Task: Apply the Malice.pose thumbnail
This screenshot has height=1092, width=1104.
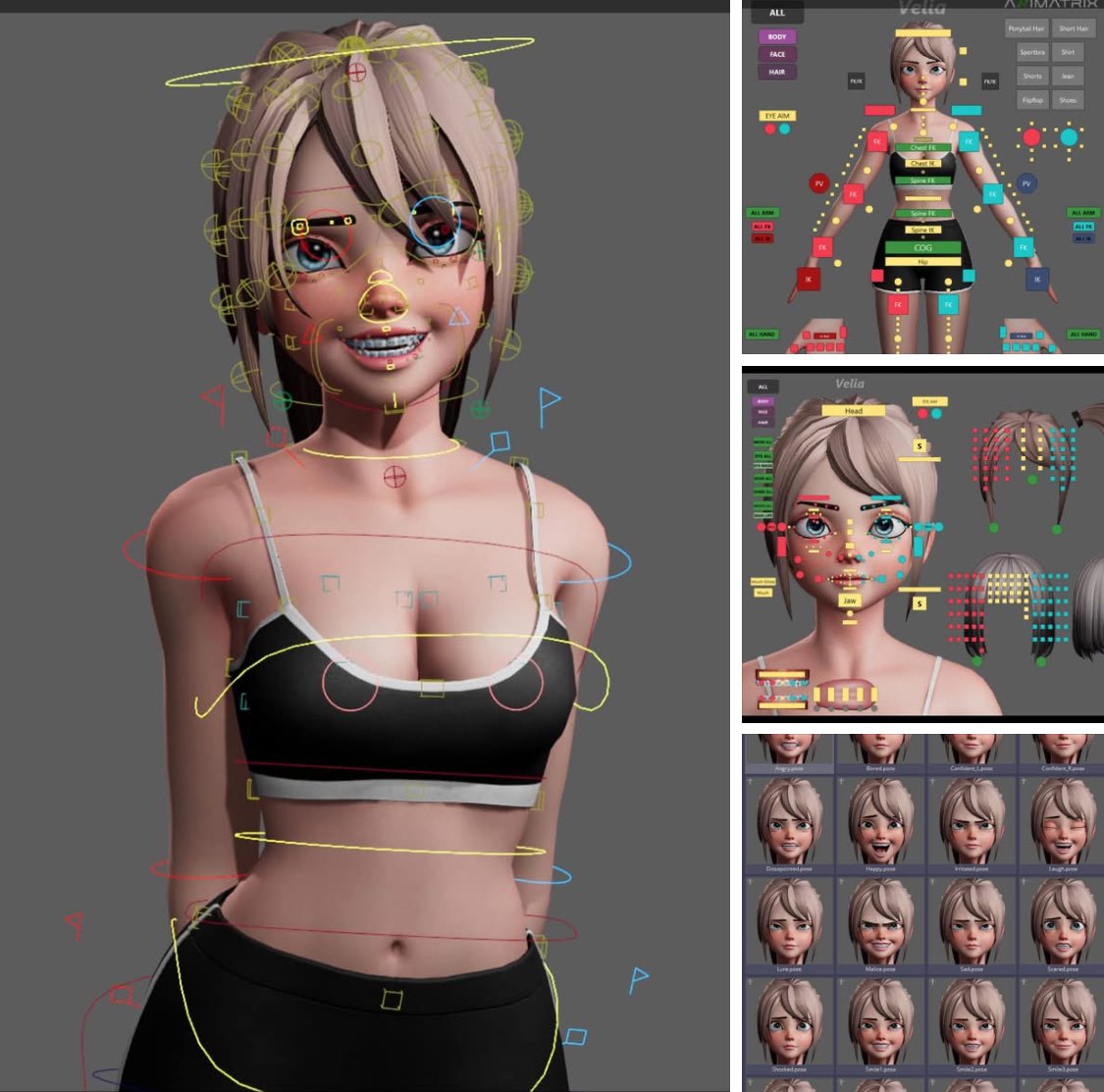Action: (x=880, y=925)
